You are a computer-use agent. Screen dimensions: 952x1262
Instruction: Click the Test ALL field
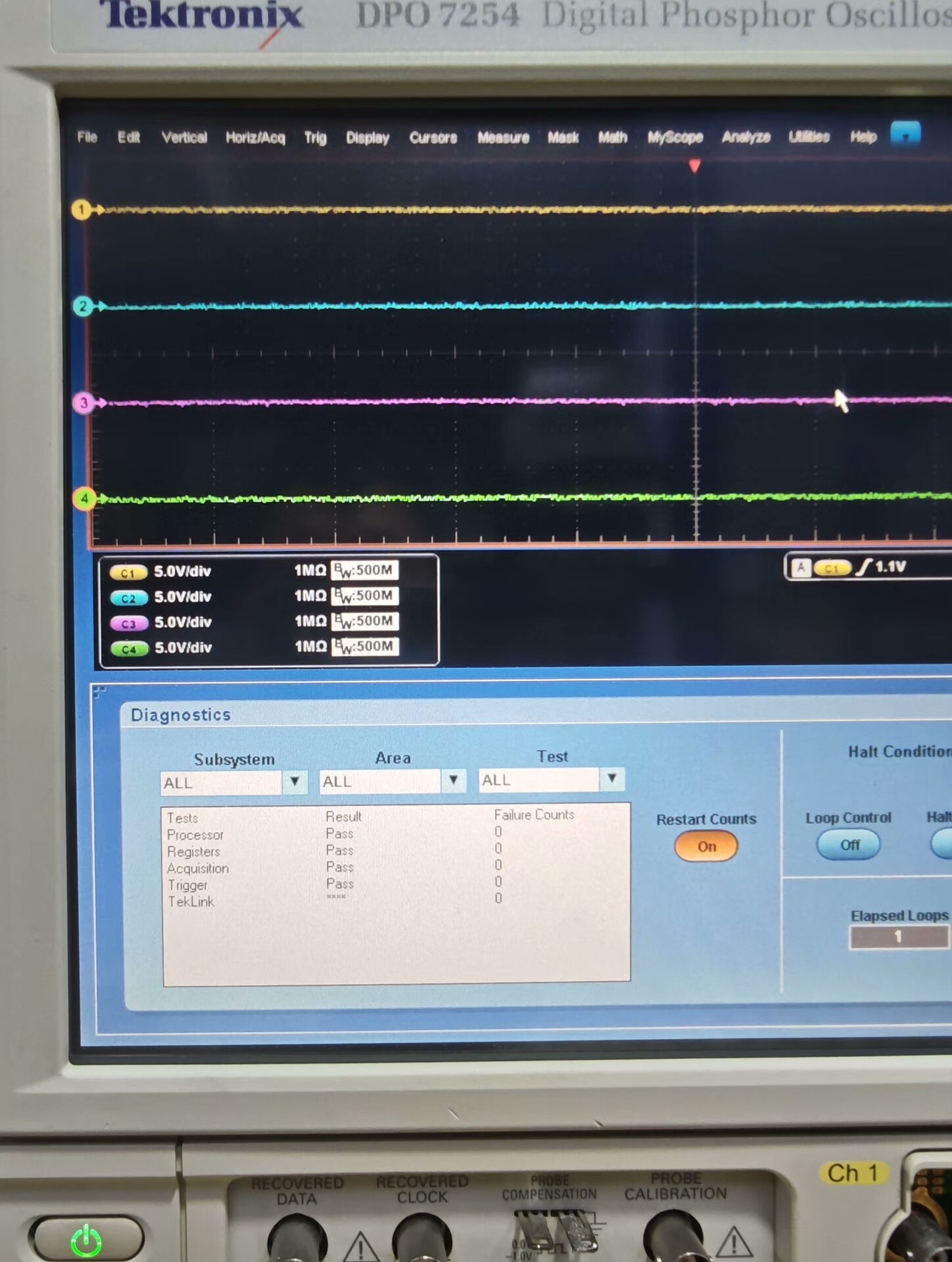[x=539, y=780]
